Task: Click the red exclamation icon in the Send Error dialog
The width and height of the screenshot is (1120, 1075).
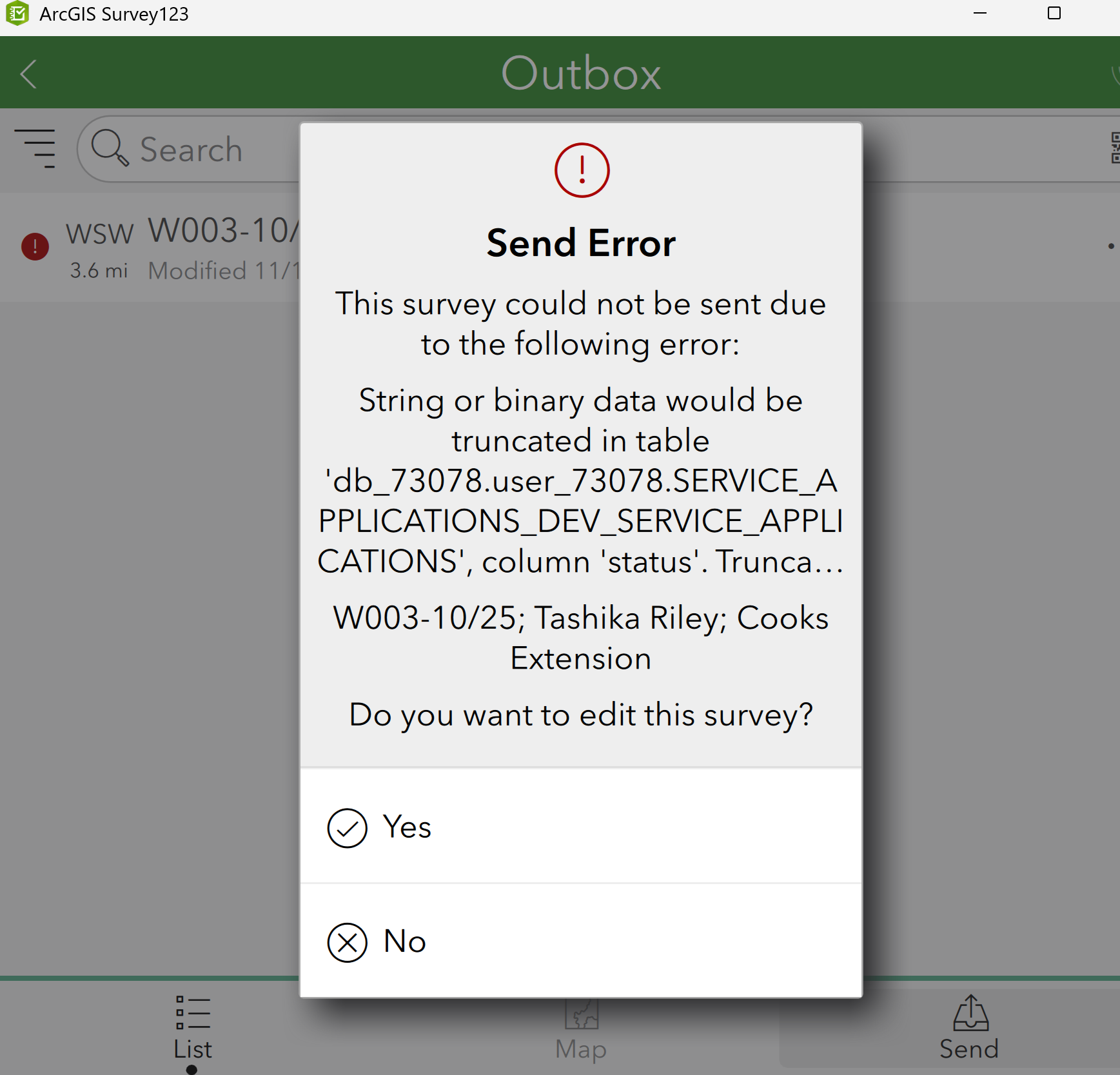Action: click(581, 170)
